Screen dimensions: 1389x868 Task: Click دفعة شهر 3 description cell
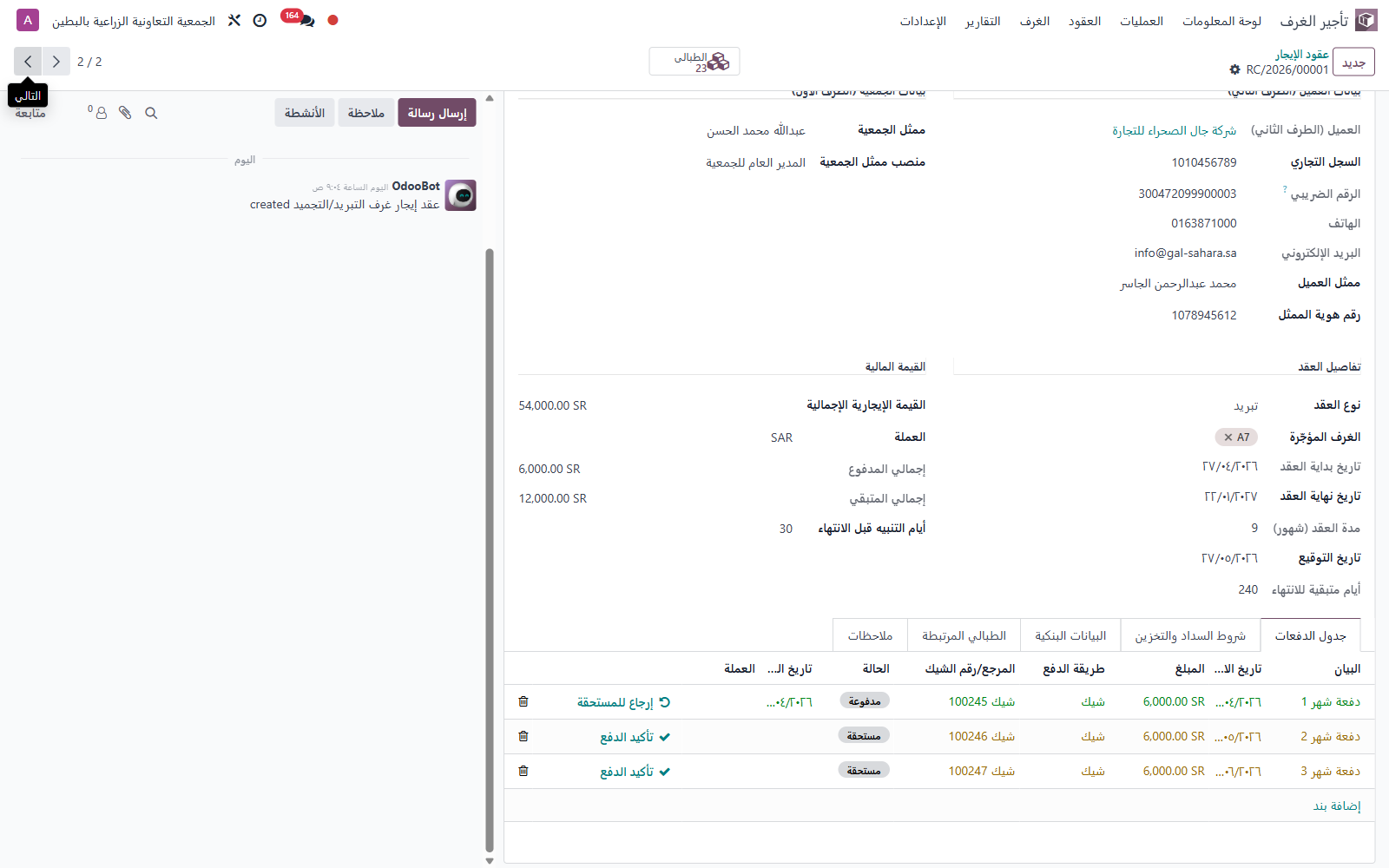coord(1330,771)
